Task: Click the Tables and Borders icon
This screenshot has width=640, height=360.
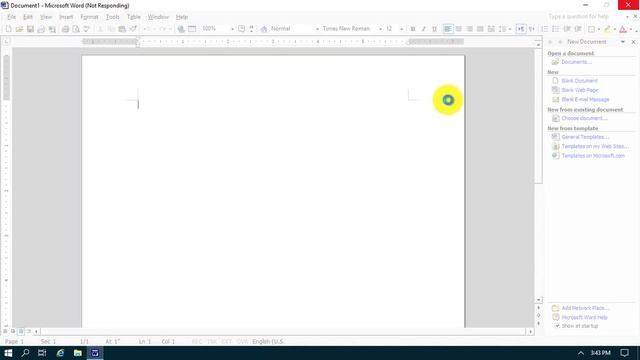Action: click(x=192, y=29)
